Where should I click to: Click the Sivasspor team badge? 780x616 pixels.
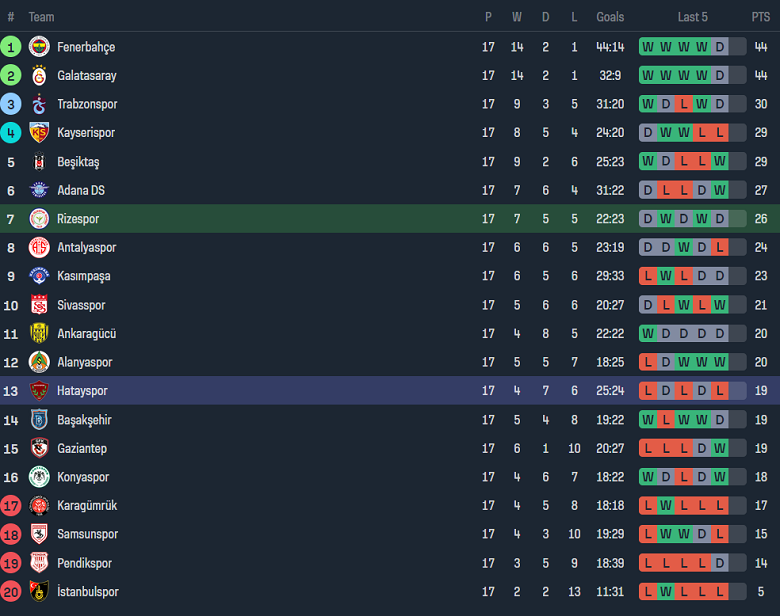[x=39, y=305]
